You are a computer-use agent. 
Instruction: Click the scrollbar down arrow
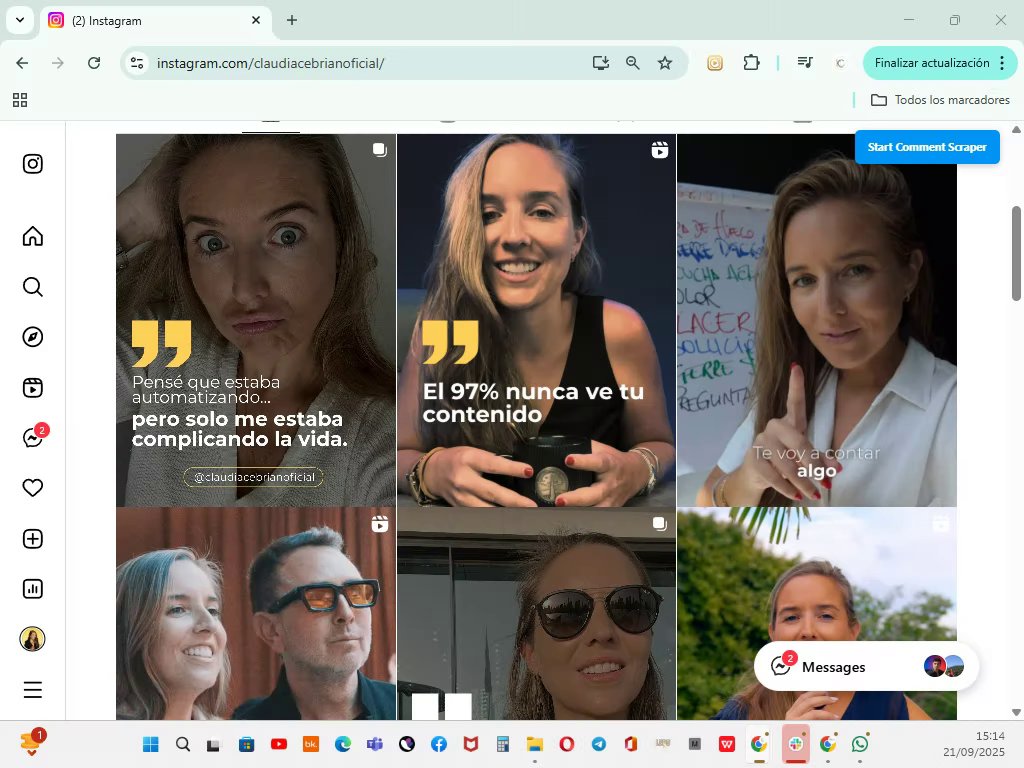[1016, 712]
